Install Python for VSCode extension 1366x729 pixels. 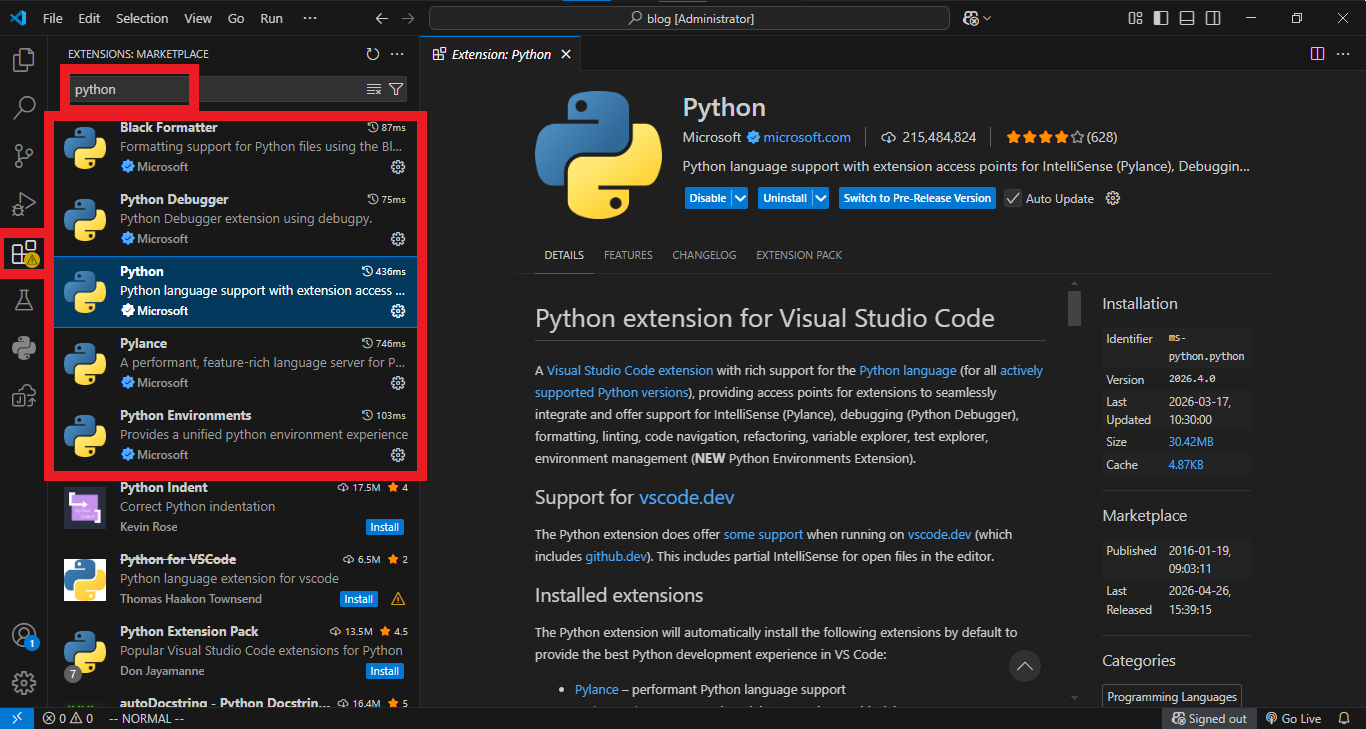tap(359, 599)
